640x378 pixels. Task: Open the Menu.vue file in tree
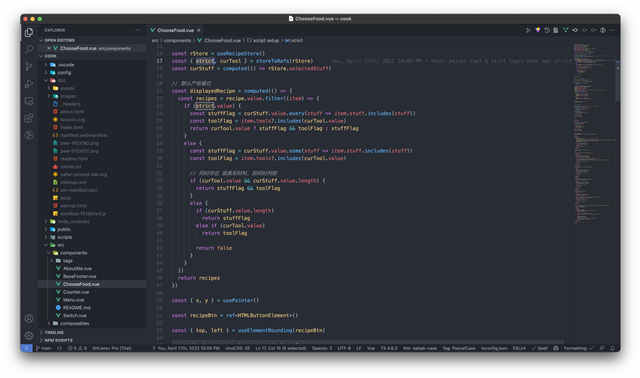[x=73, y=300]
